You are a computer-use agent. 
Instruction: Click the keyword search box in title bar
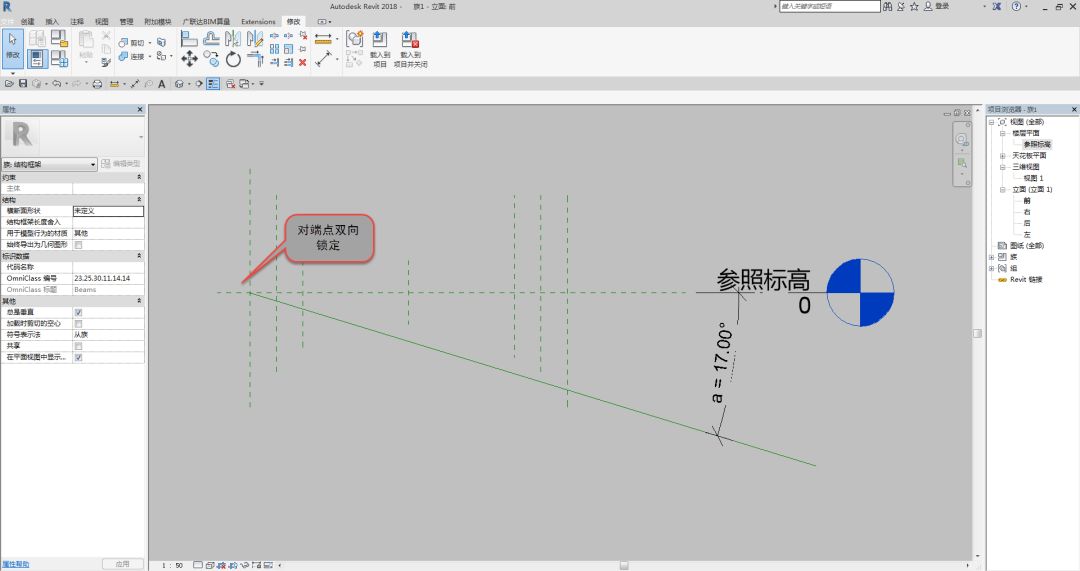pos(829,6)
